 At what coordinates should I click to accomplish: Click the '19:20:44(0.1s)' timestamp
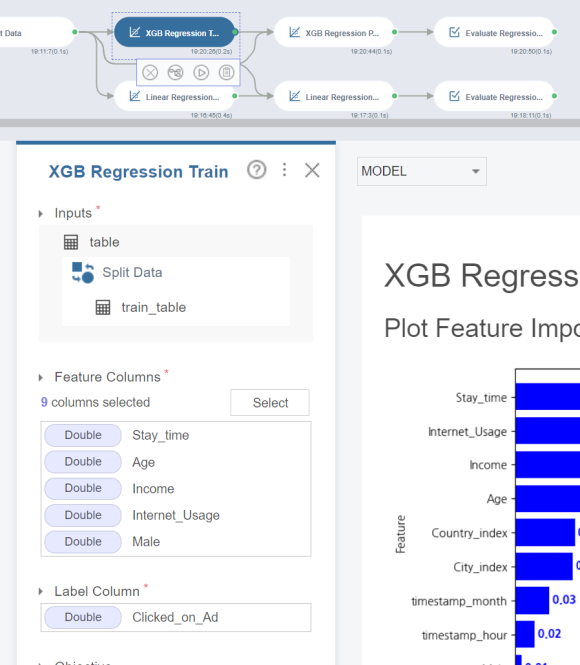(x=371, y=51)
